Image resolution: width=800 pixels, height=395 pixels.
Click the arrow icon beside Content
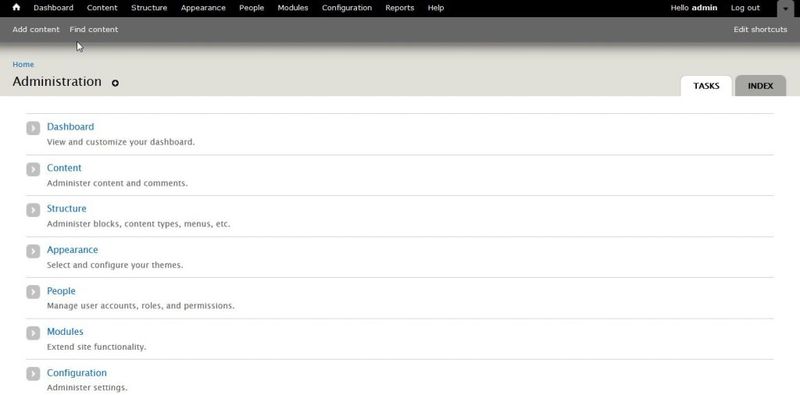[x=33, y=169]
